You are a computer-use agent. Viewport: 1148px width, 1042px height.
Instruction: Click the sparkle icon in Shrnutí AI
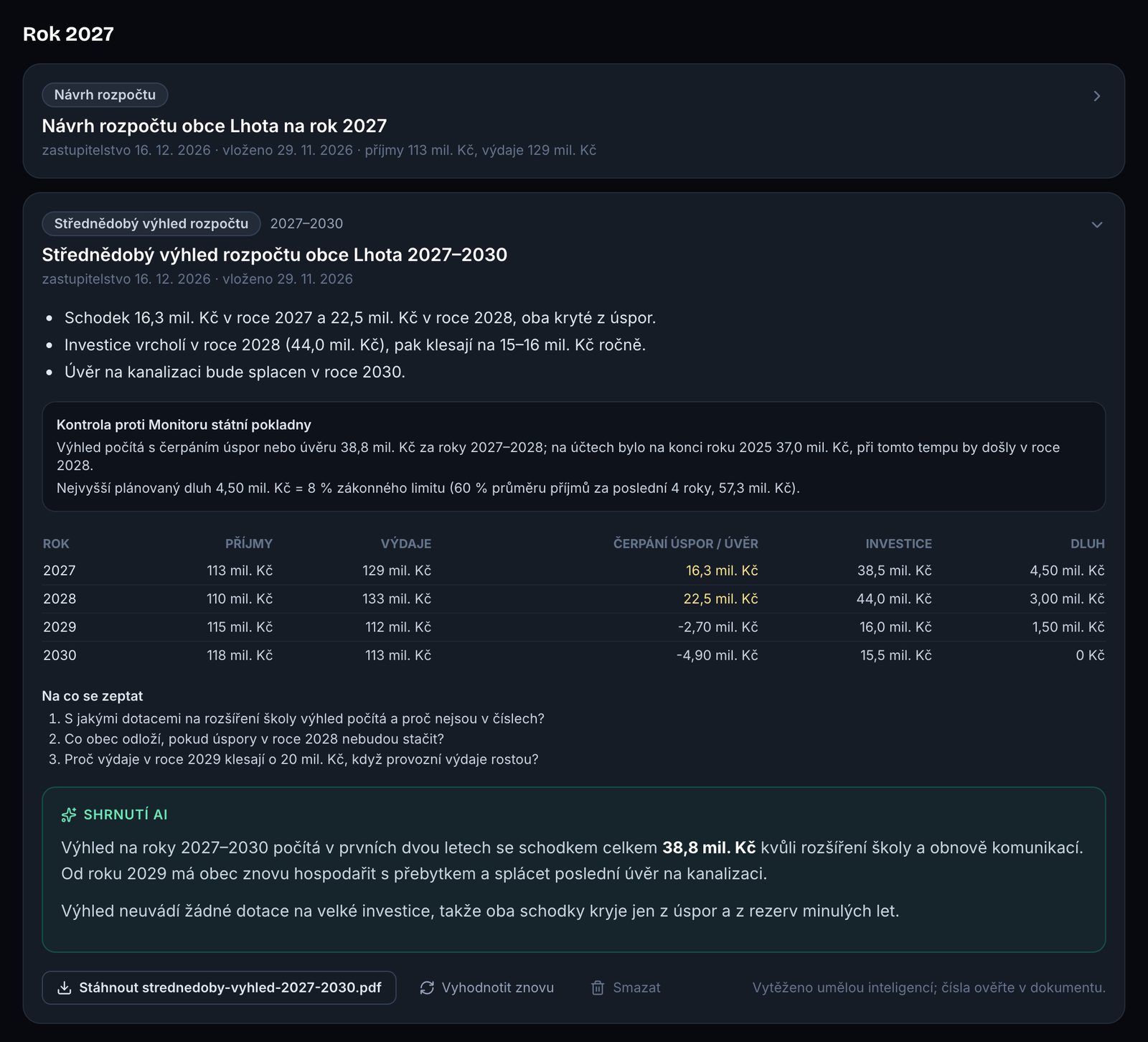69,815
